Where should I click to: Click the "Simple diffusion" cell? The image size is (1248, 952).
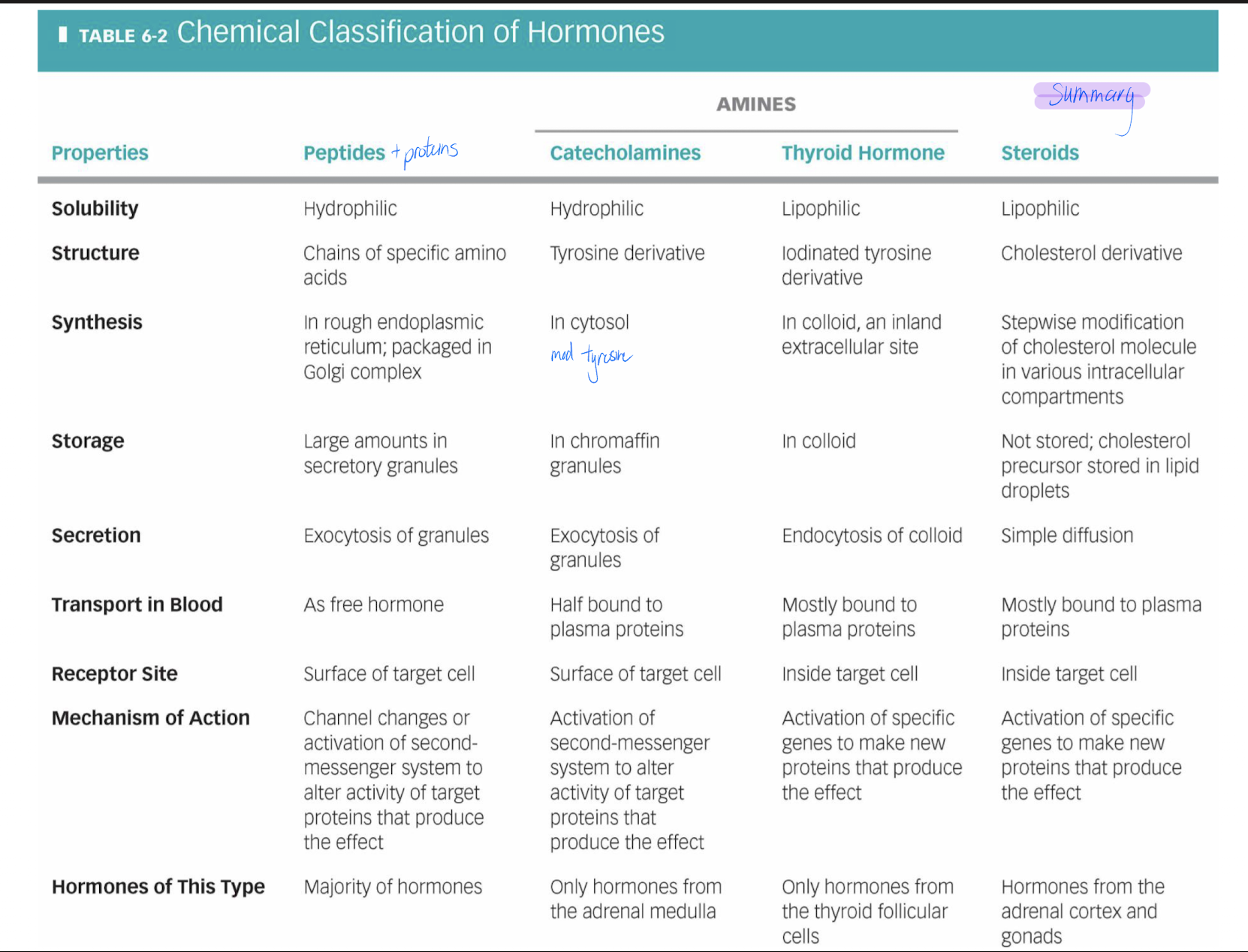[x=1066, y=535]
